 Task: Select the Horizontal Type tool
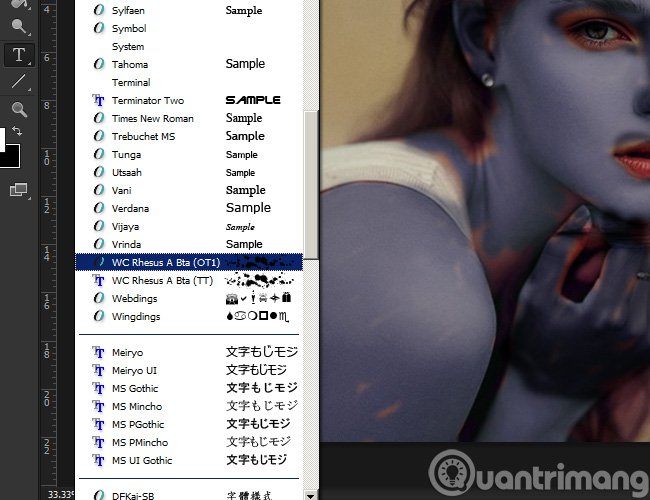(x=19, y=55)
